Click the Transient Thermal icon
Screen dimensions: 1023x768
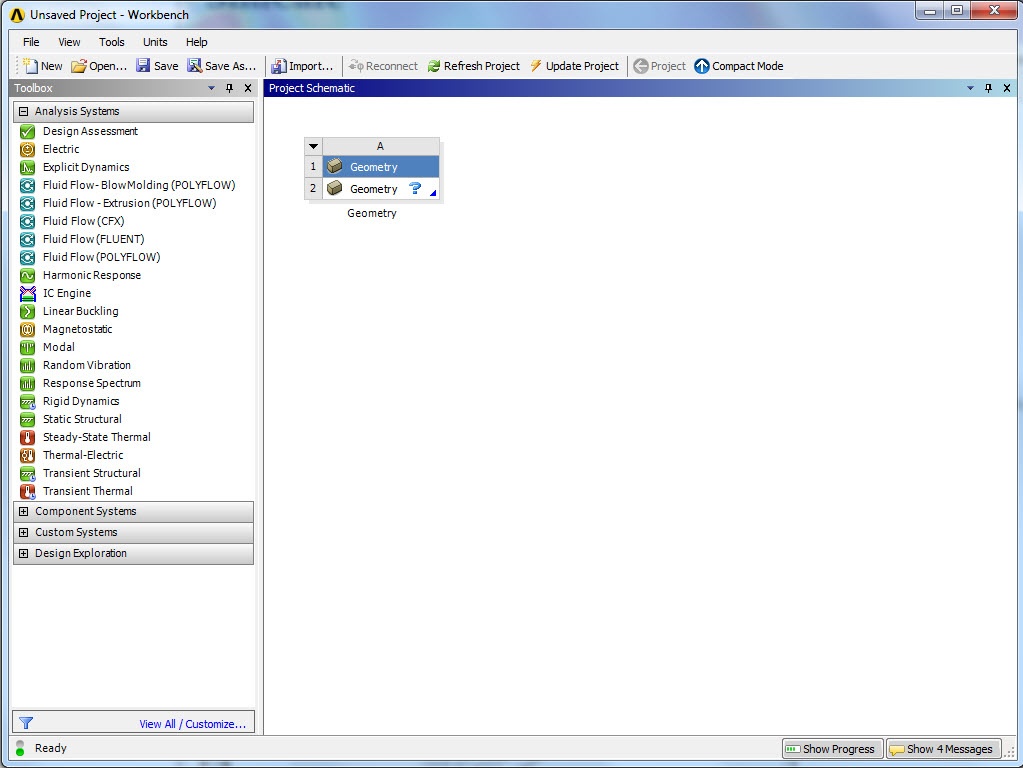click(27, 491)
